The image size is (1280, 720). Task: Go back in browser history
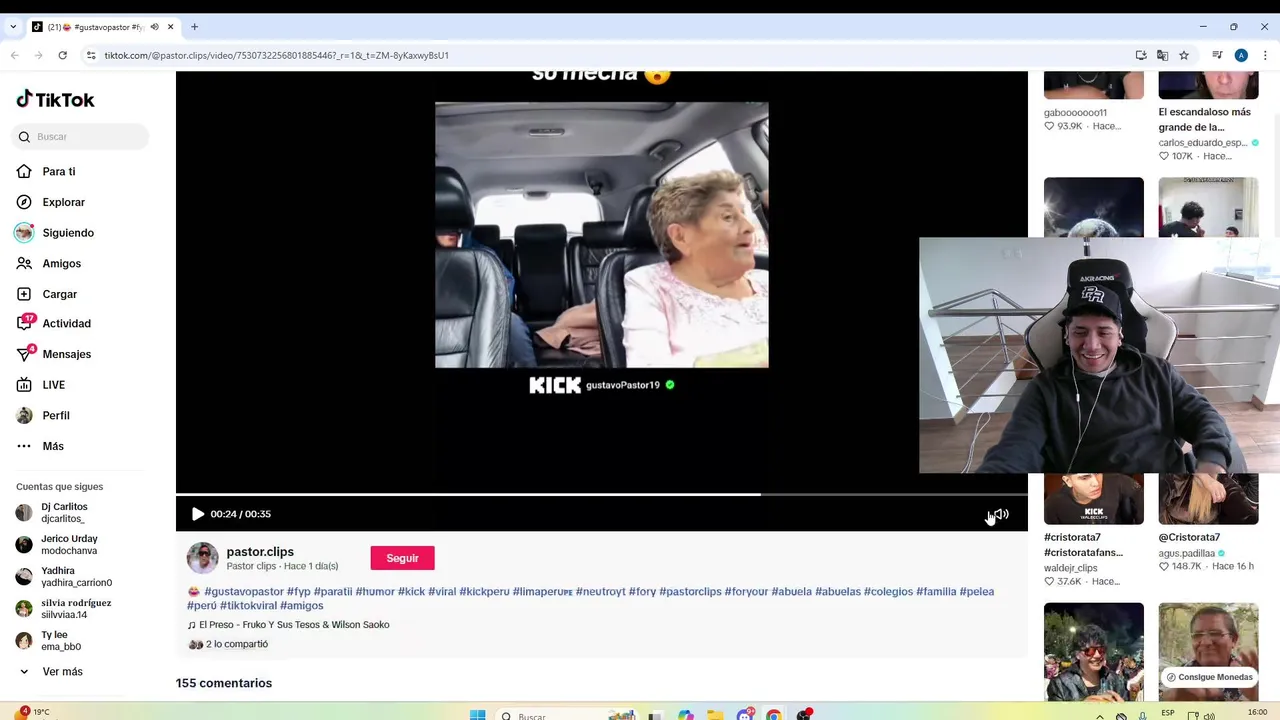[x=14, y=55]
